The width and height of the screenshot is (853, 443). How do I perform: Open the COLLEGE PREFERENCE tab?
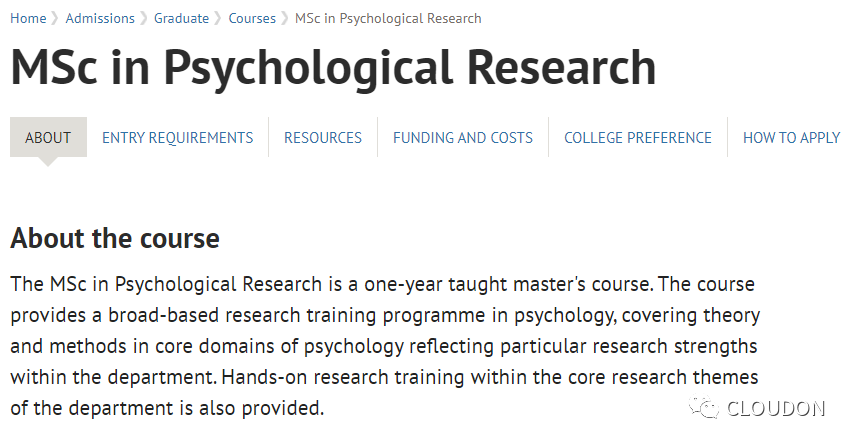coord(638,138)
